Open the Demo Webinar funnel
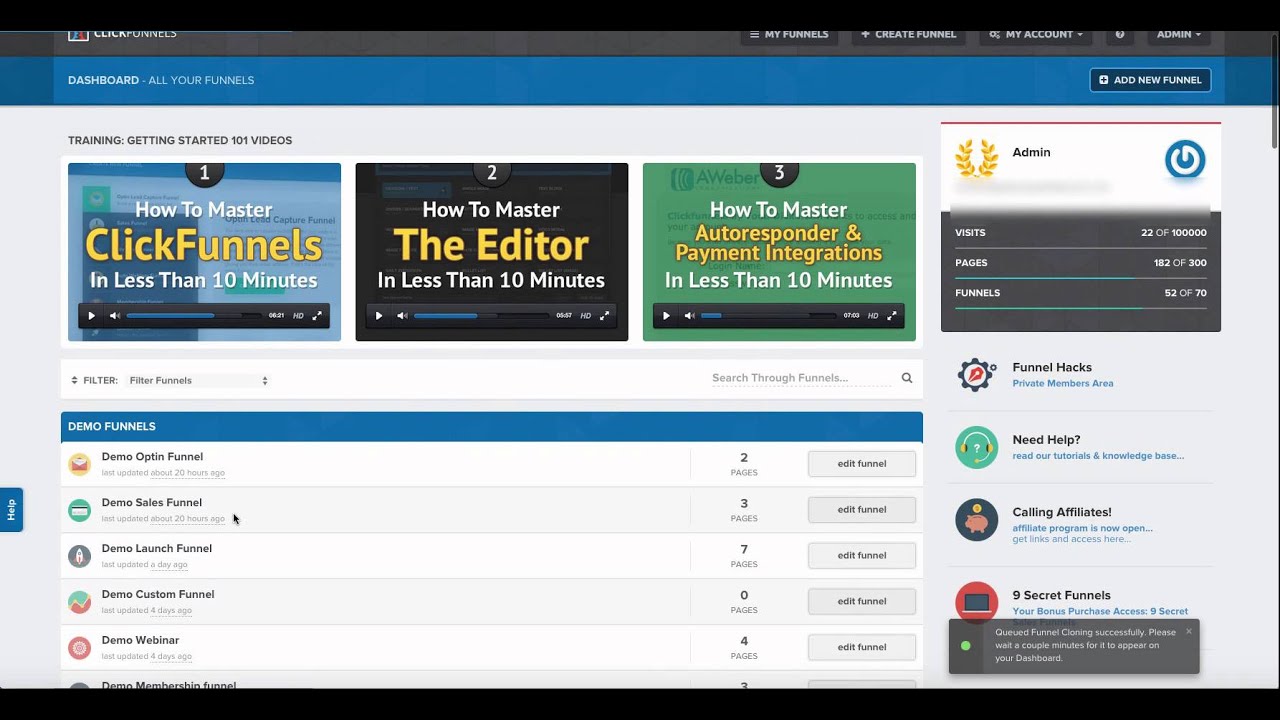This screenshot has width=1280, height=720. pyautogui.click(x=140, y=641)
